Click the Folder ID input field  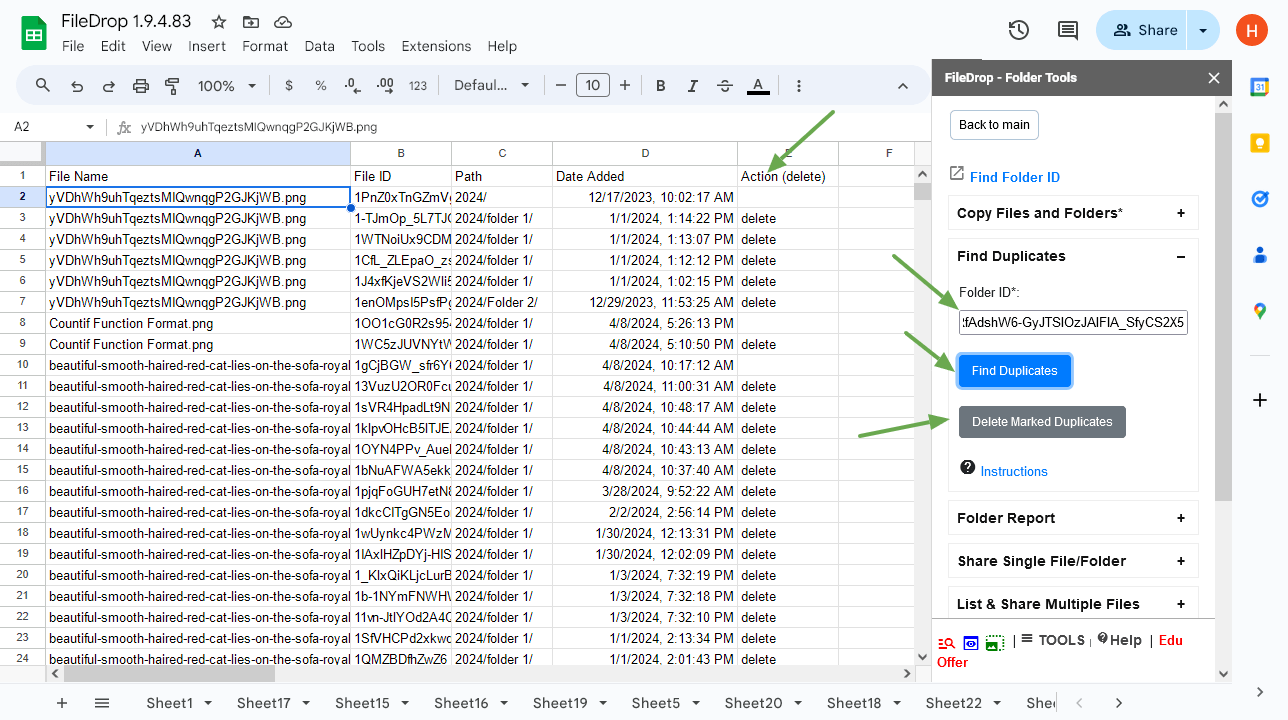click(x=1073, y=322)
